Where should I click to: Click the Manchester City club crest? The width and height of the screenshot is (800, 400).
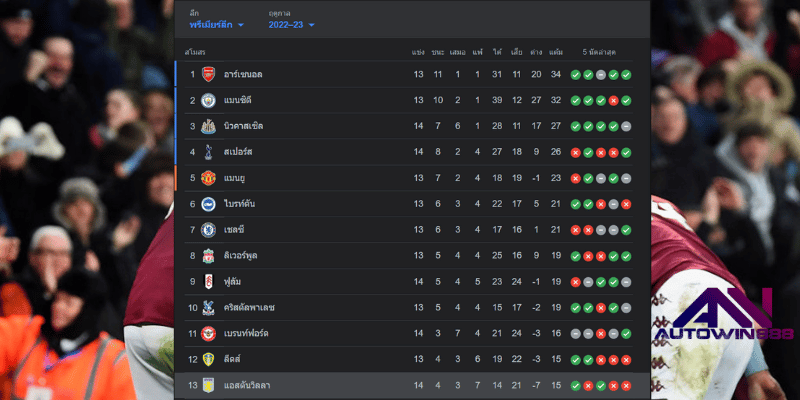(208, 101)
